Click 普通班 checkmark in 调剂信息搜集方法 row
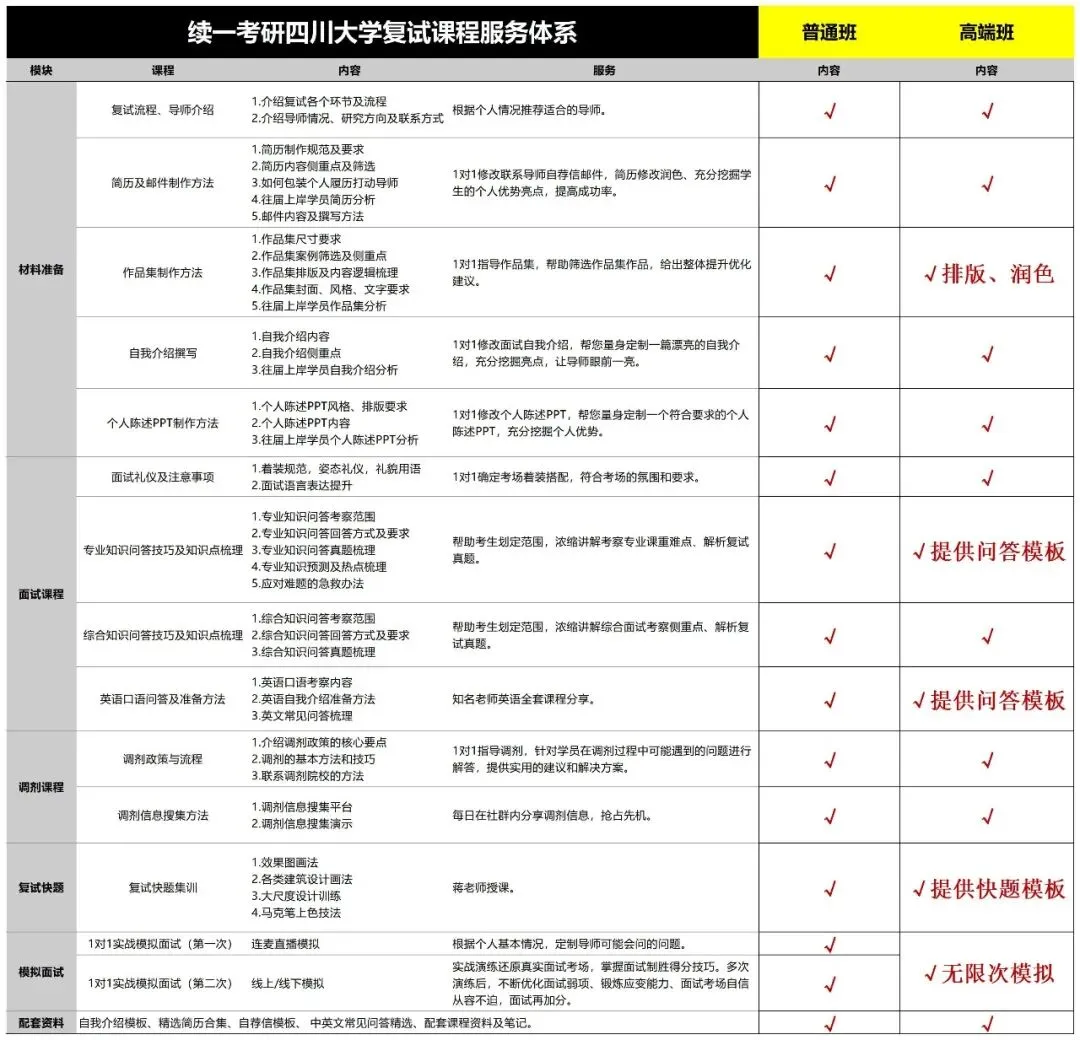The width and height of the screenshot is (1080, 1040). coord(830,817)
